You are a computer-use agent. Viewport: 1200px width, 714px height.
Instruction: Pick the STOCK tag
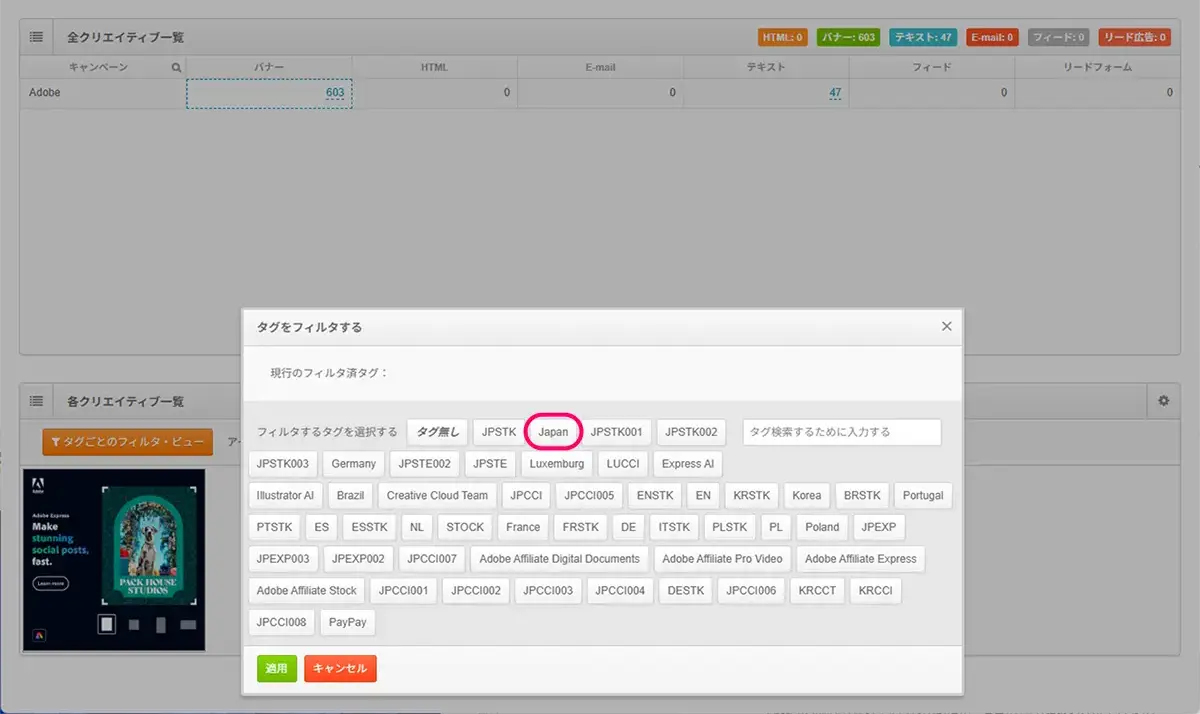pyautogui.click(x=465, y=527)
